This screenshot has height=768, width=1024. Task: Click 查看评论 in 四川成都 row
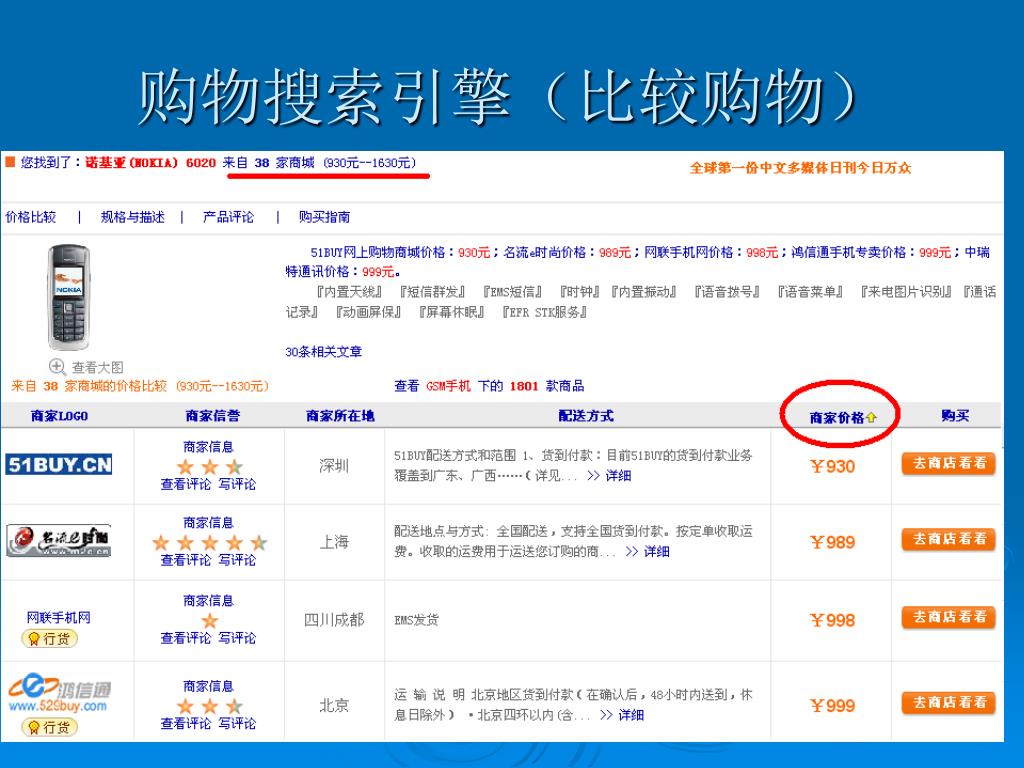(x=185, y=637)
